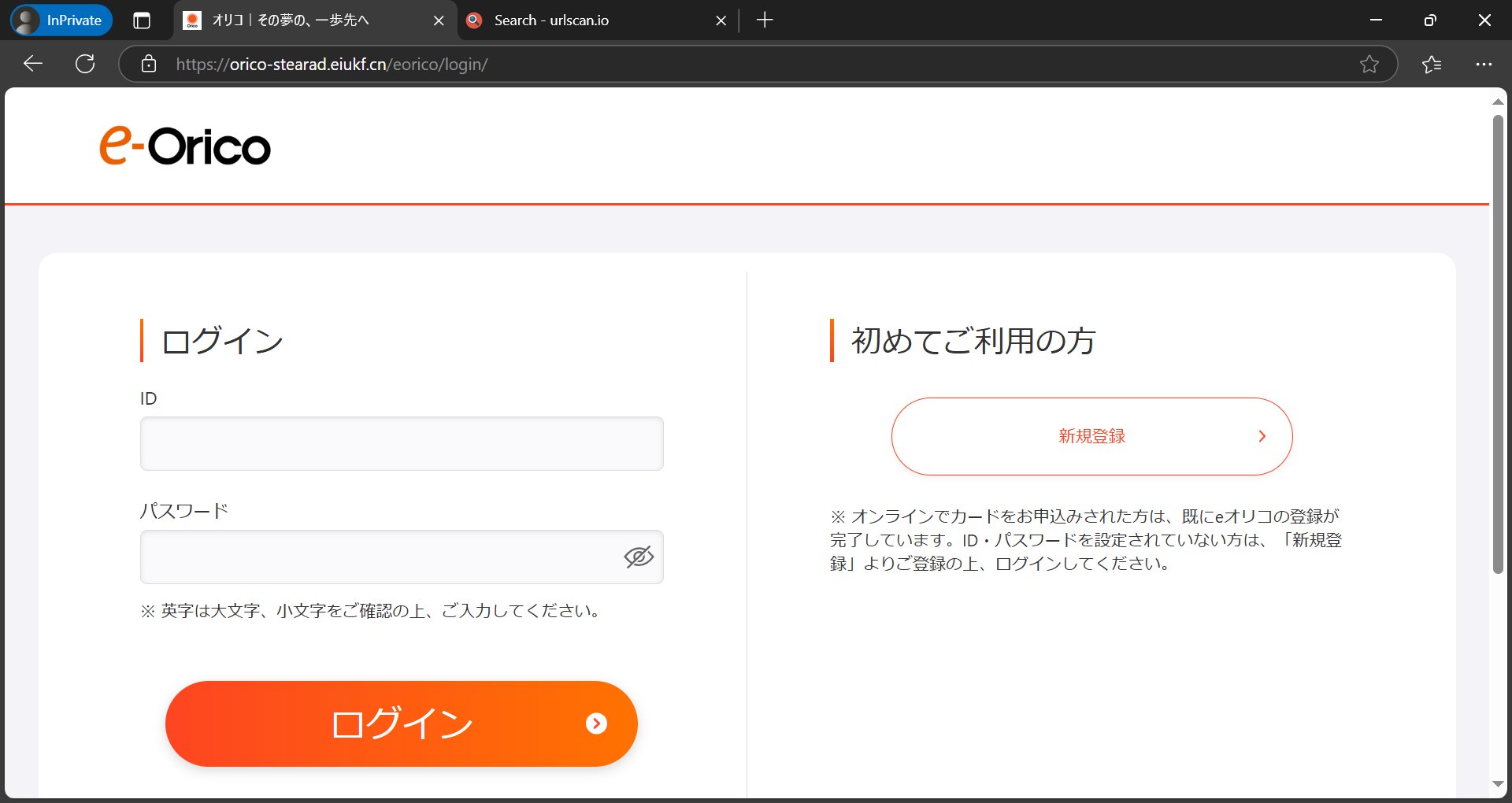Open a new tab
Image resolution: width=1512 pixels, height=803 pixels.
point(765,20)
